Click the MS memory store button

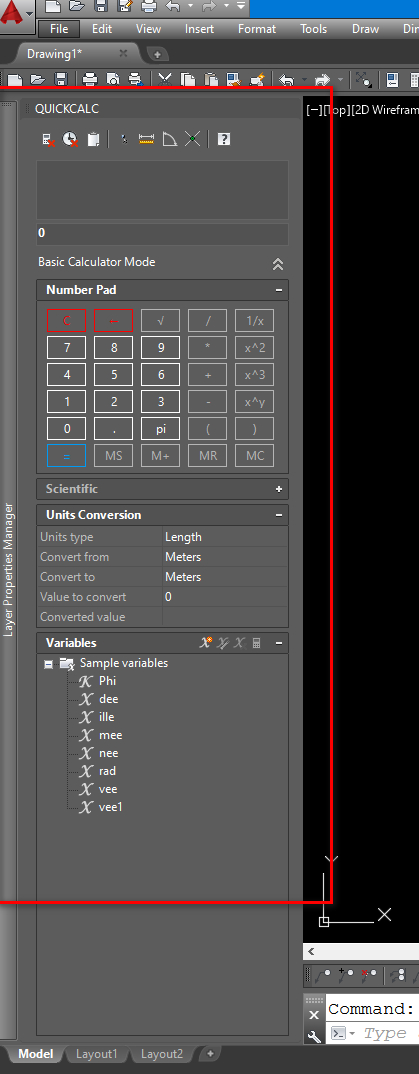tap(114, 455)
